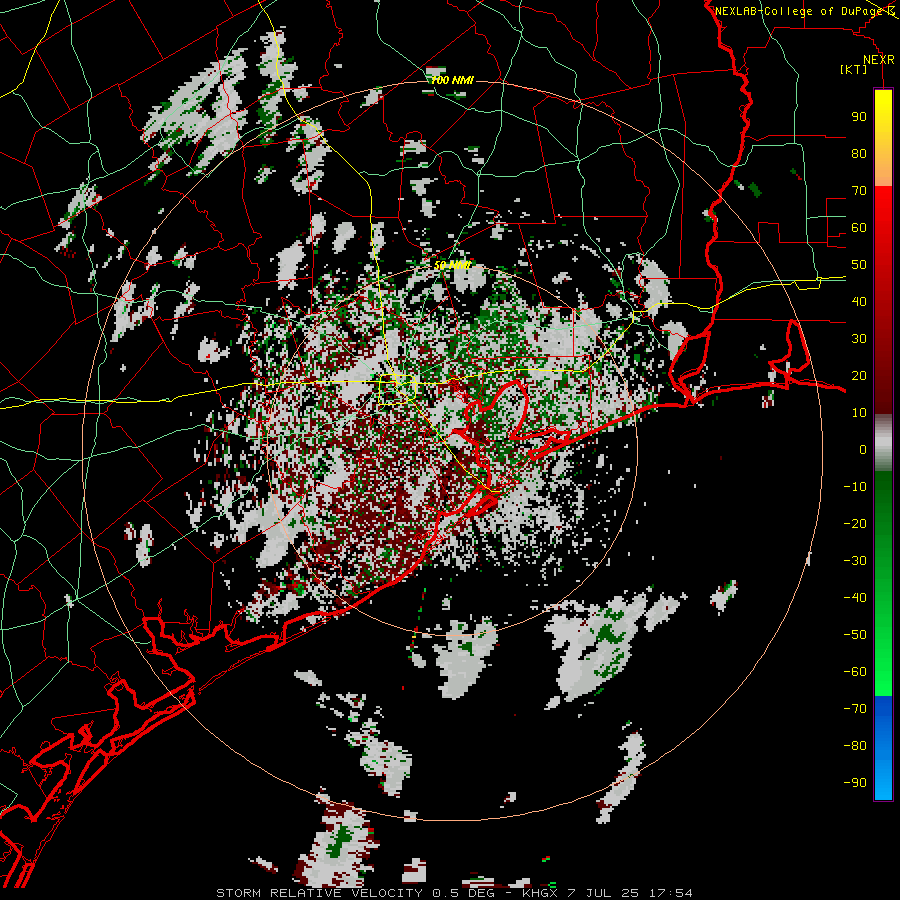
Task: Click the dark blue segment of the color bar
Action: 883,712
